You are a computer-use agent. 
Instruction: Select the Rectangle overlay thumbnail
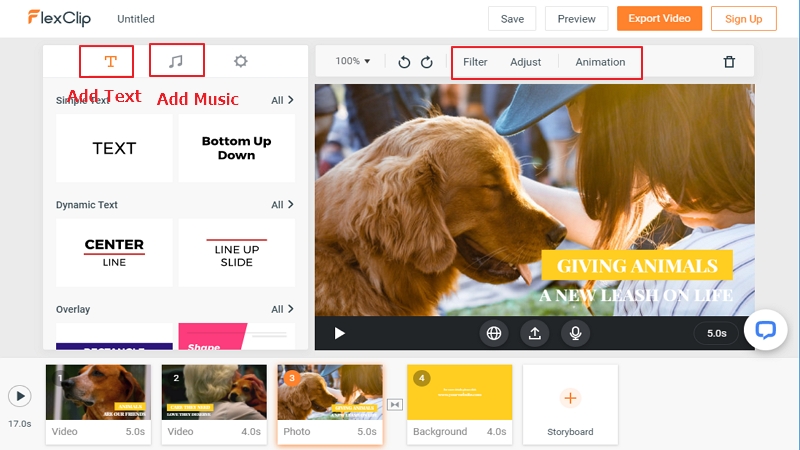[x=114, y=337]
